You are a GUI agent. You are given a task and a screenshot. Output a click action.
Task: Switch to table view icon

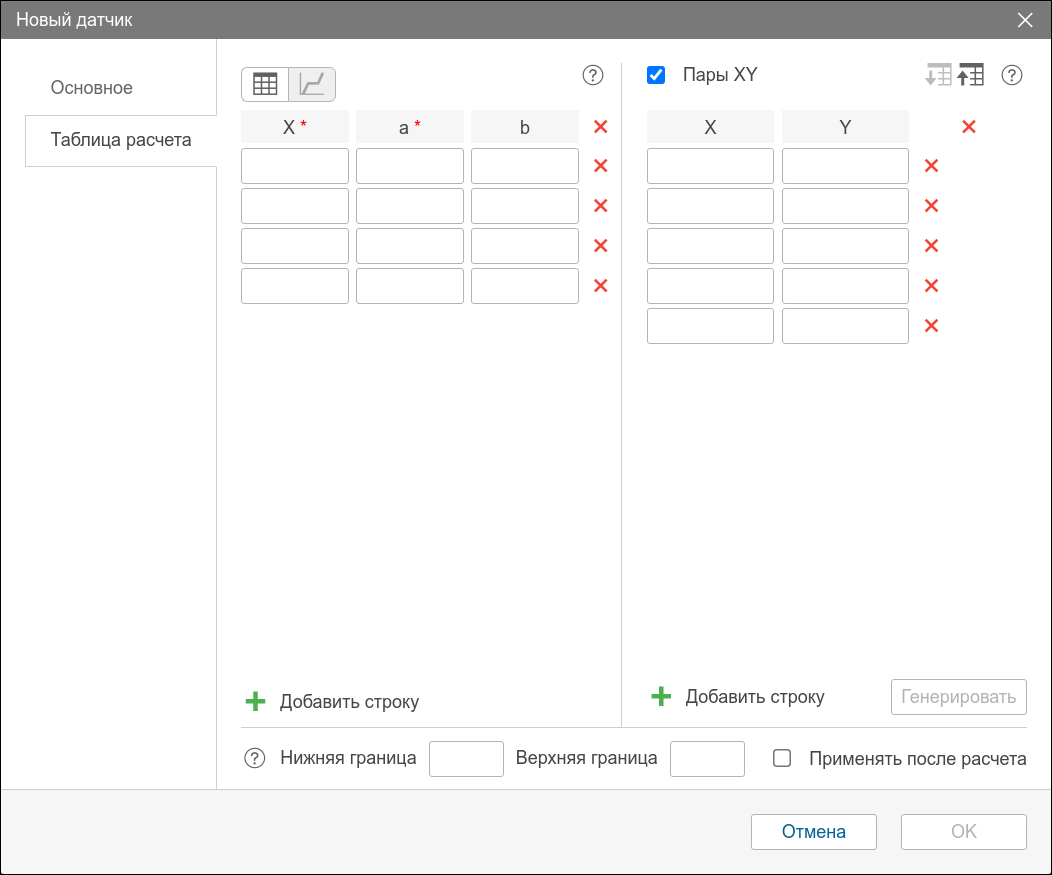point(265,85)
